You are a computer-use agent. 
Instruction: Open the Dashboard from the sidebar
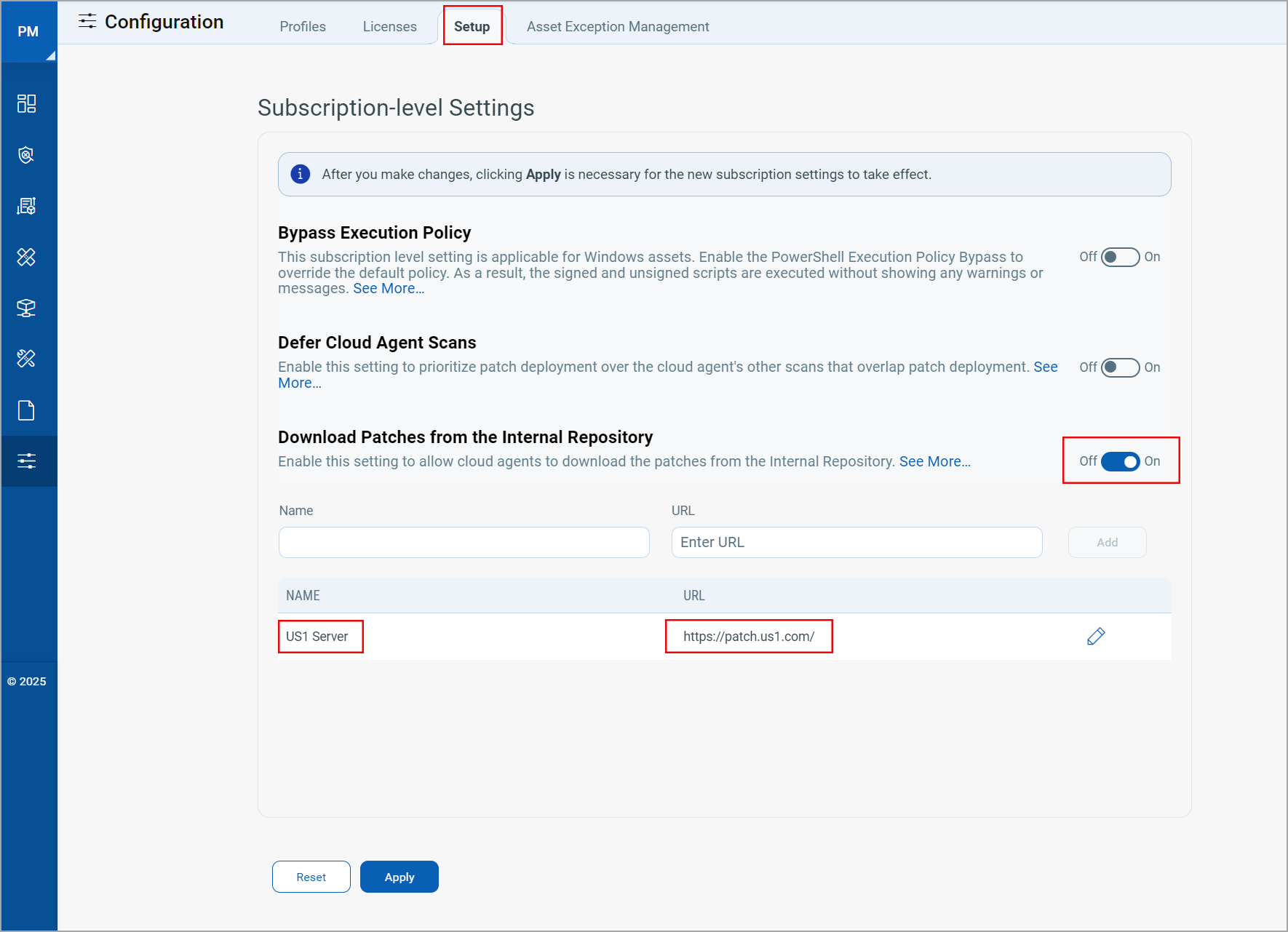point(27,103)
